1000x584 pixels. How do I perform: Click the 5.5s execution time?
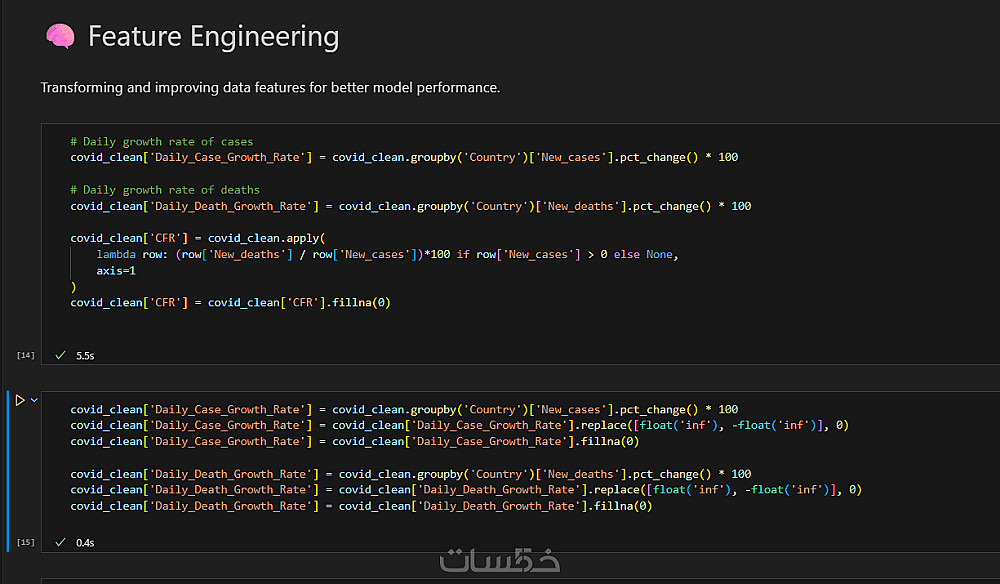(85, 355)
